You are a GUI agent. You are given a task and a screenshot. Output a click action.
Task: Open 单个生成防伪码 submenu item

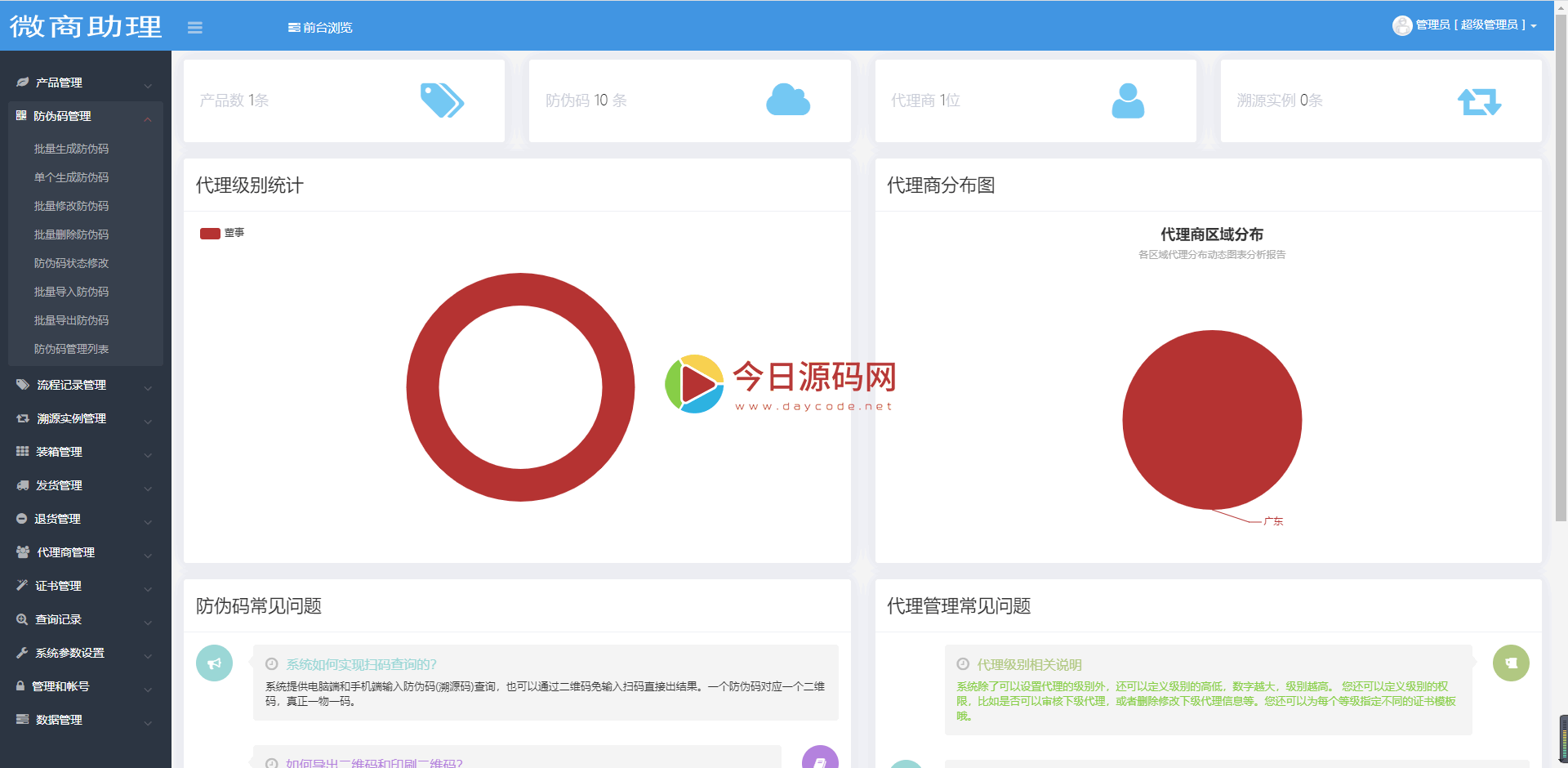click(71, 177)
